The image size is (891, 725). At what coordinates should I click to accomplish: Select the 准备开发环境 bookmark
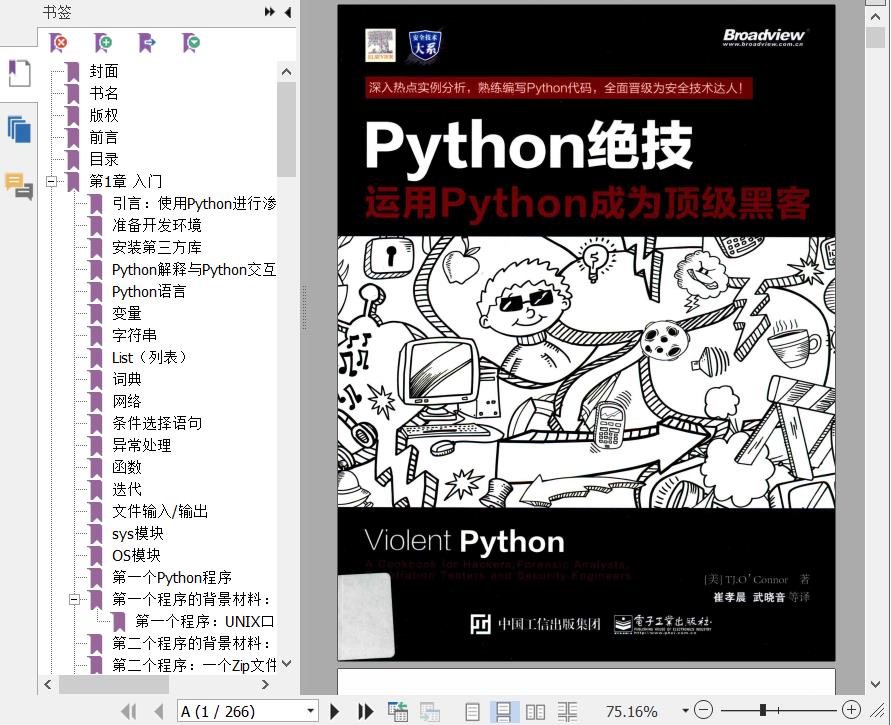tap(157, 226)
